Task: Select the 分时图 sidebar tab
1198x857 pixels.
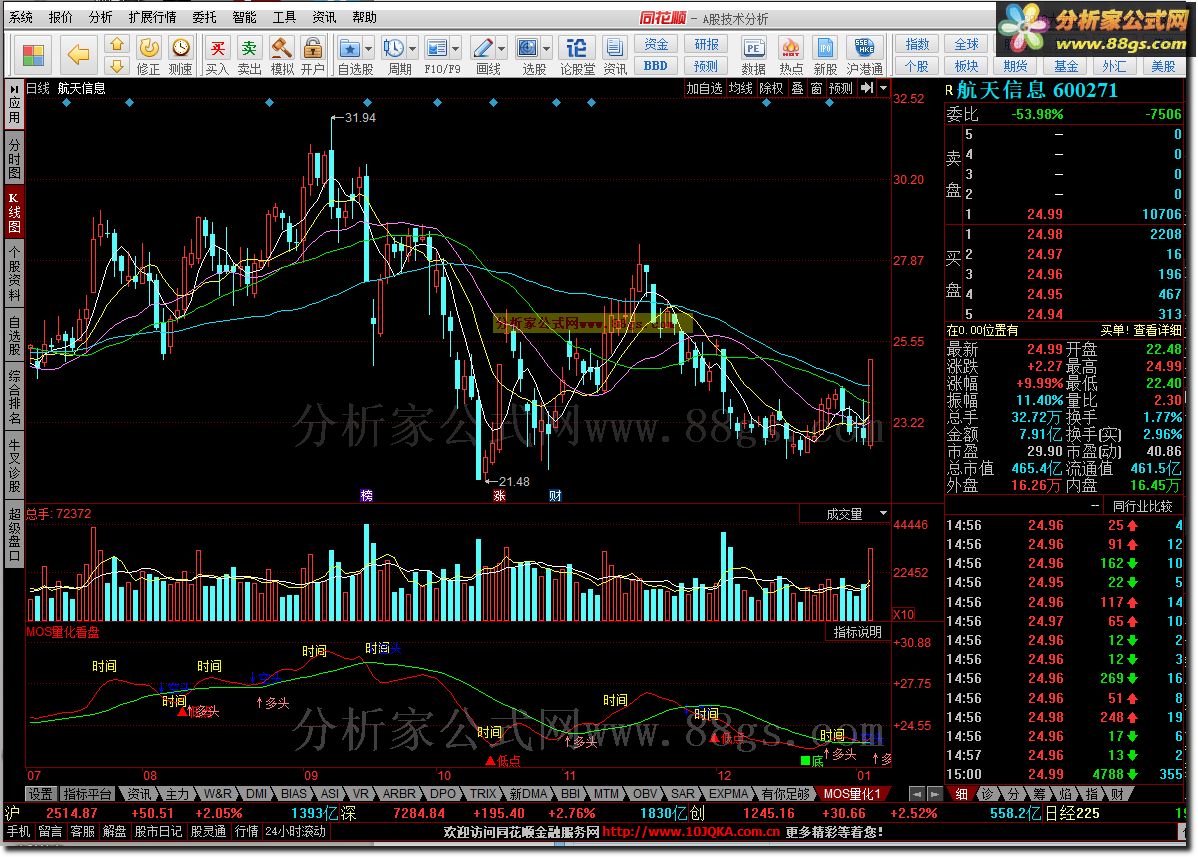Action: coord(15,159)
